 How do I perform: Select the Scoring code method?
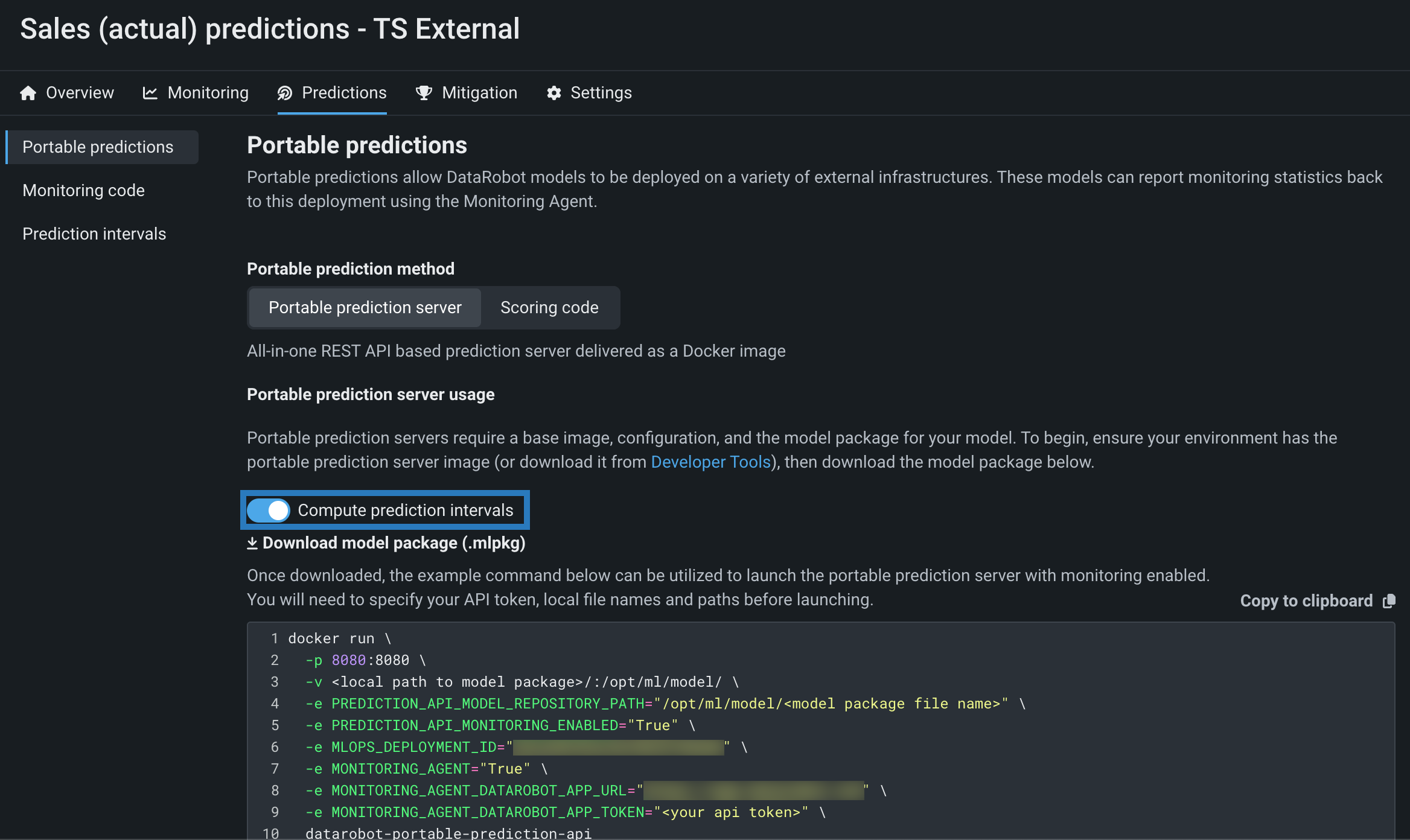[x=549, y=308]
